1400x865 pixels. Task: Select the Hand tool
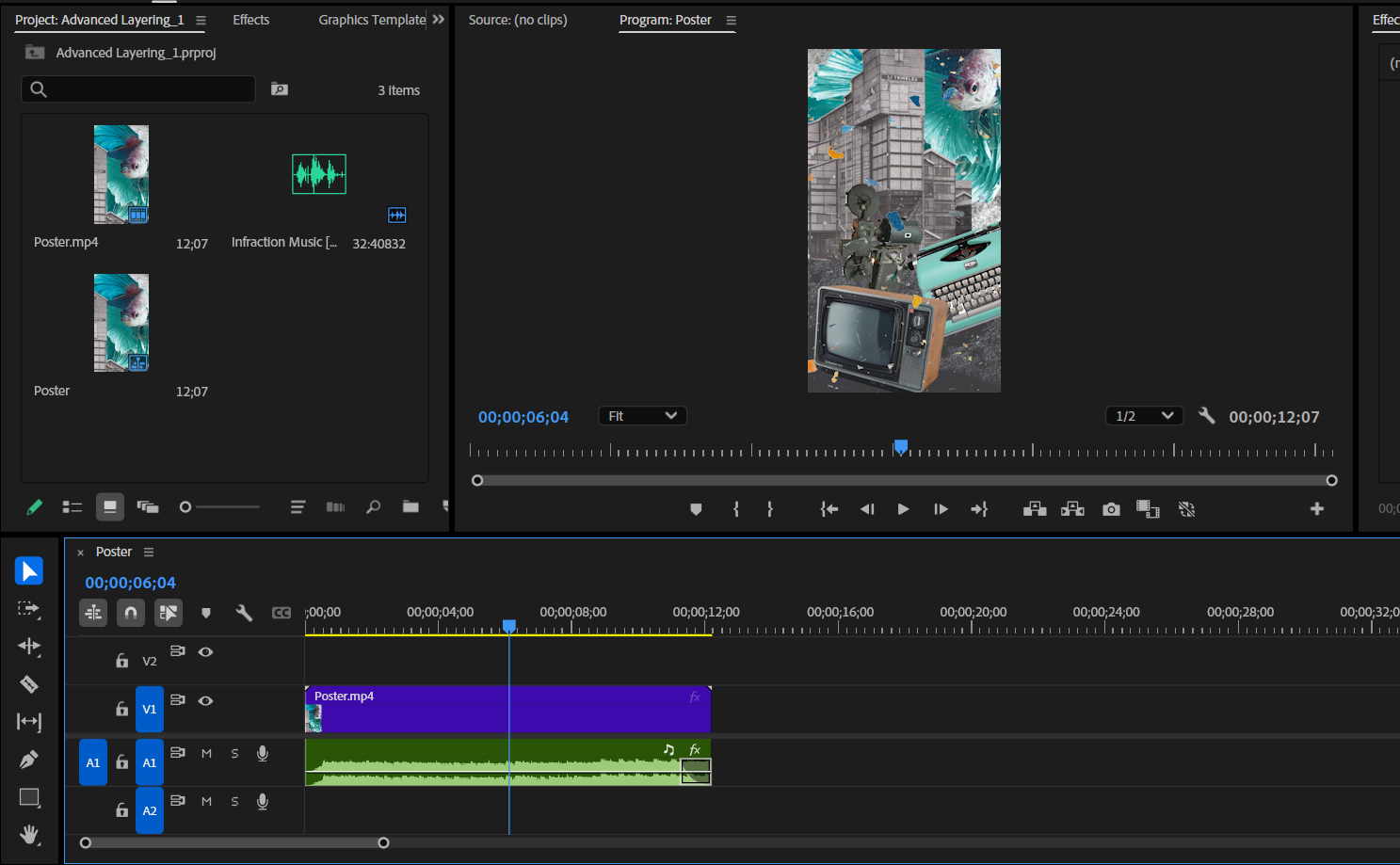[29, 834]
